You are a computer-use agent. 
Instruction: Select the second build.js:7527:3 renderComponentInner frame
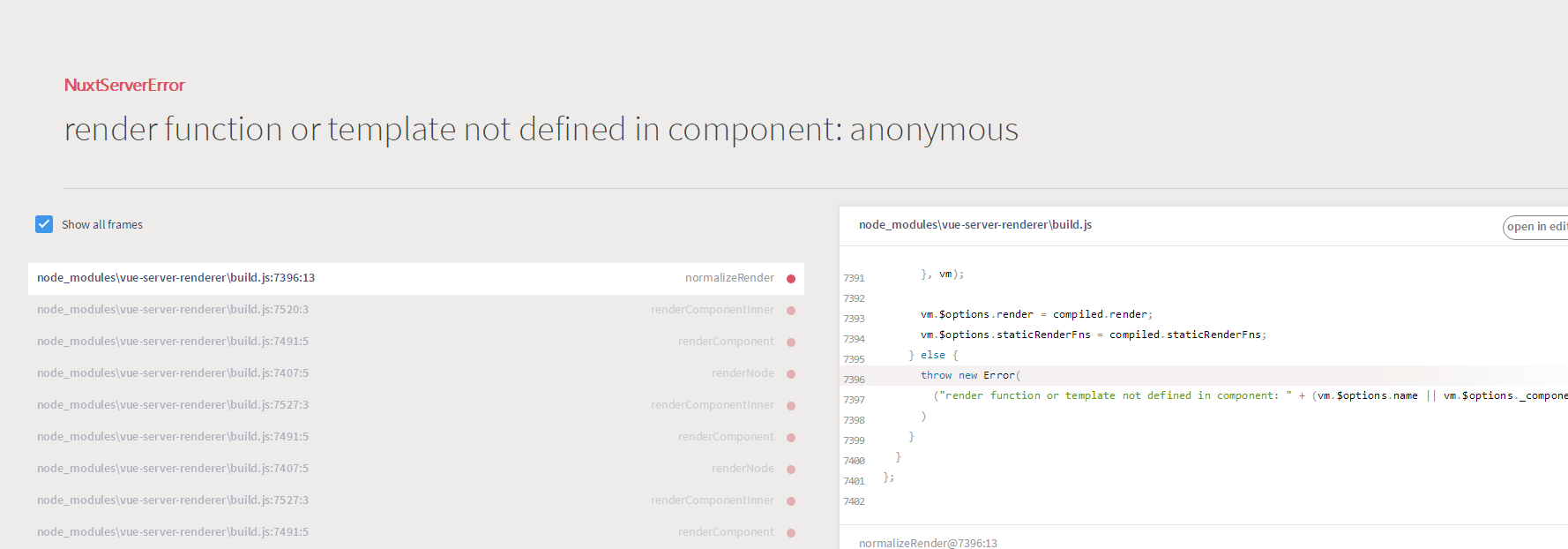point(416,500)
